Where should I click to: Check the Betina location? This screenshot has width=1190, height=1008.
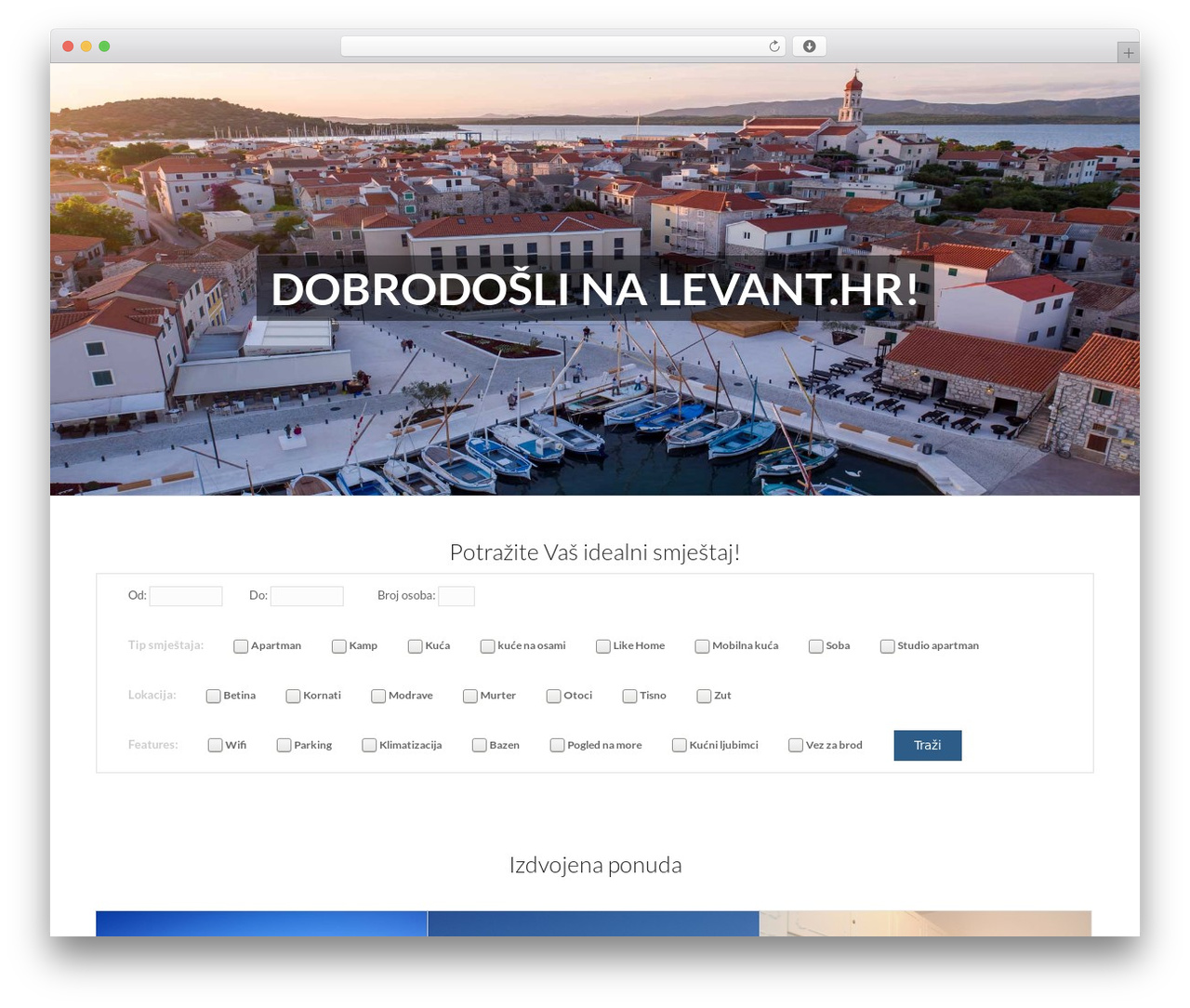click(214, 696)
